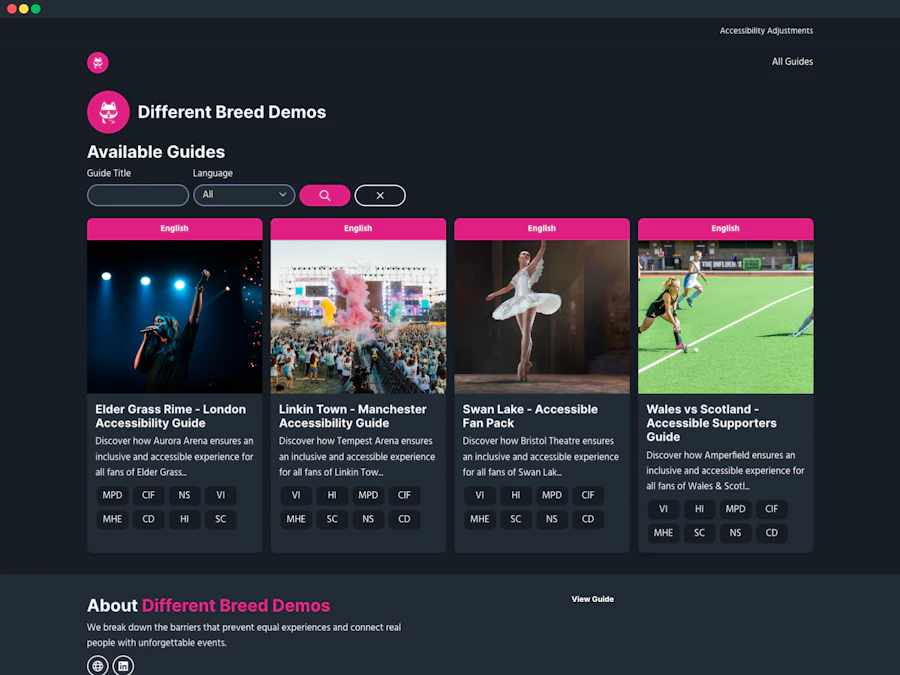Screen dimensions: 900x675
Task: Click HI tag on Linkin Town card
Action: click(x=332, y=495)
